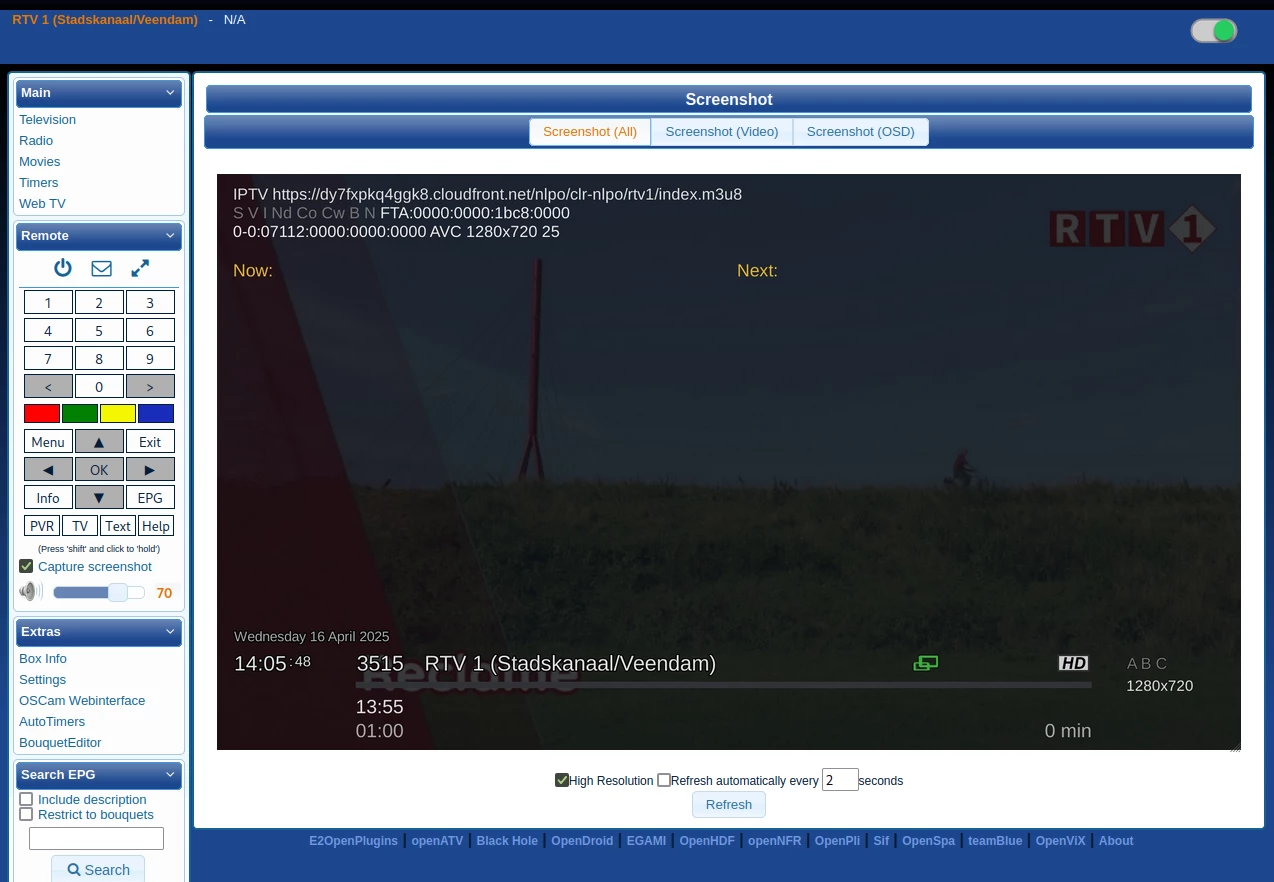The image size is (1274, 882).
Task: Open OpenPli footer link
Action: click(837, 841)
